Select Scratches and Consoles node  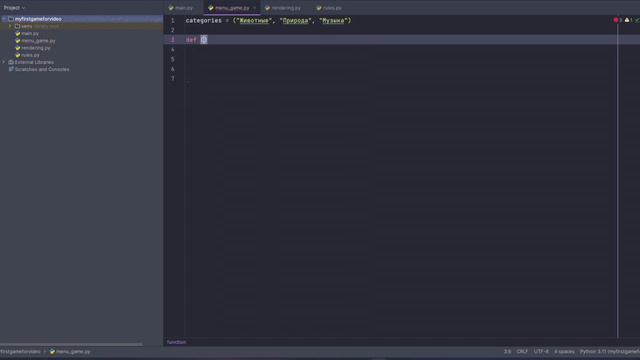42,69
